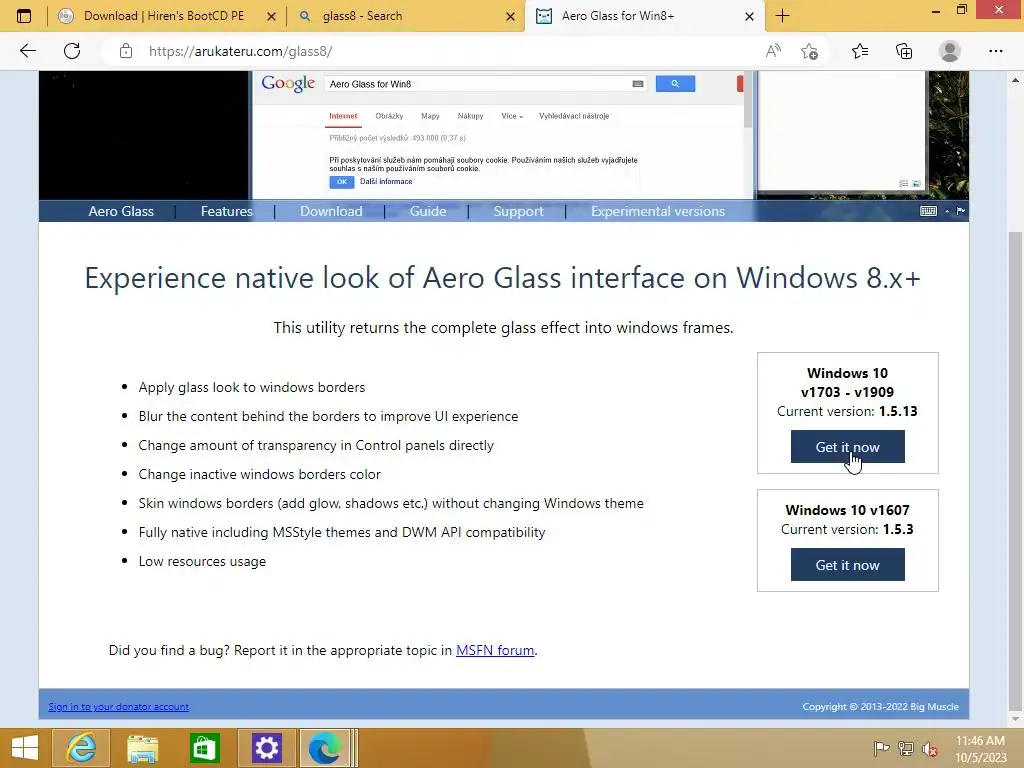
Task: Open the Features menu item
Action: [x=227, y=211]
